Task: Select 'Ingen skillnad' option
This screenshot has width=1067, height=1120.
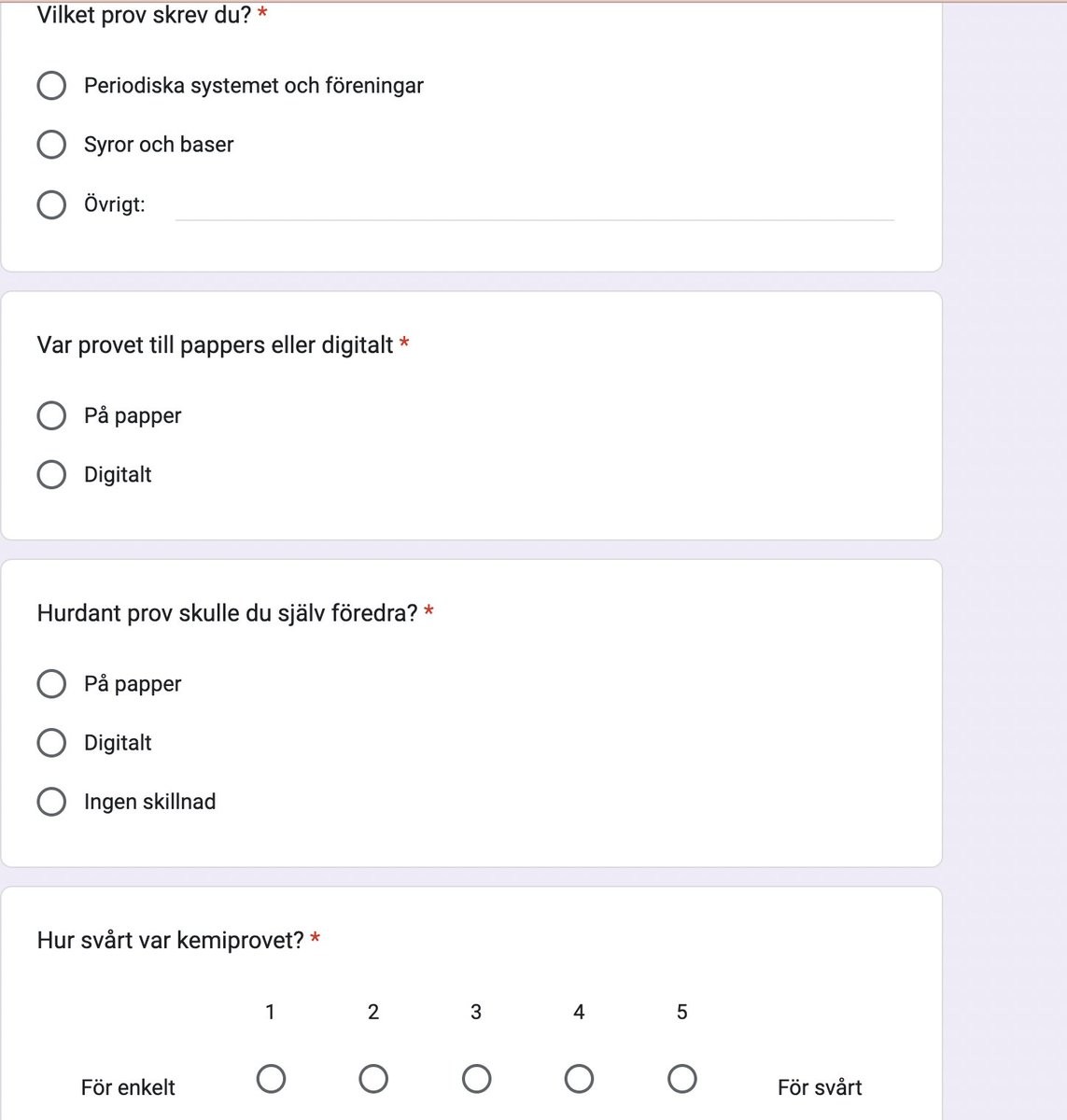Action: click(51, 802)
